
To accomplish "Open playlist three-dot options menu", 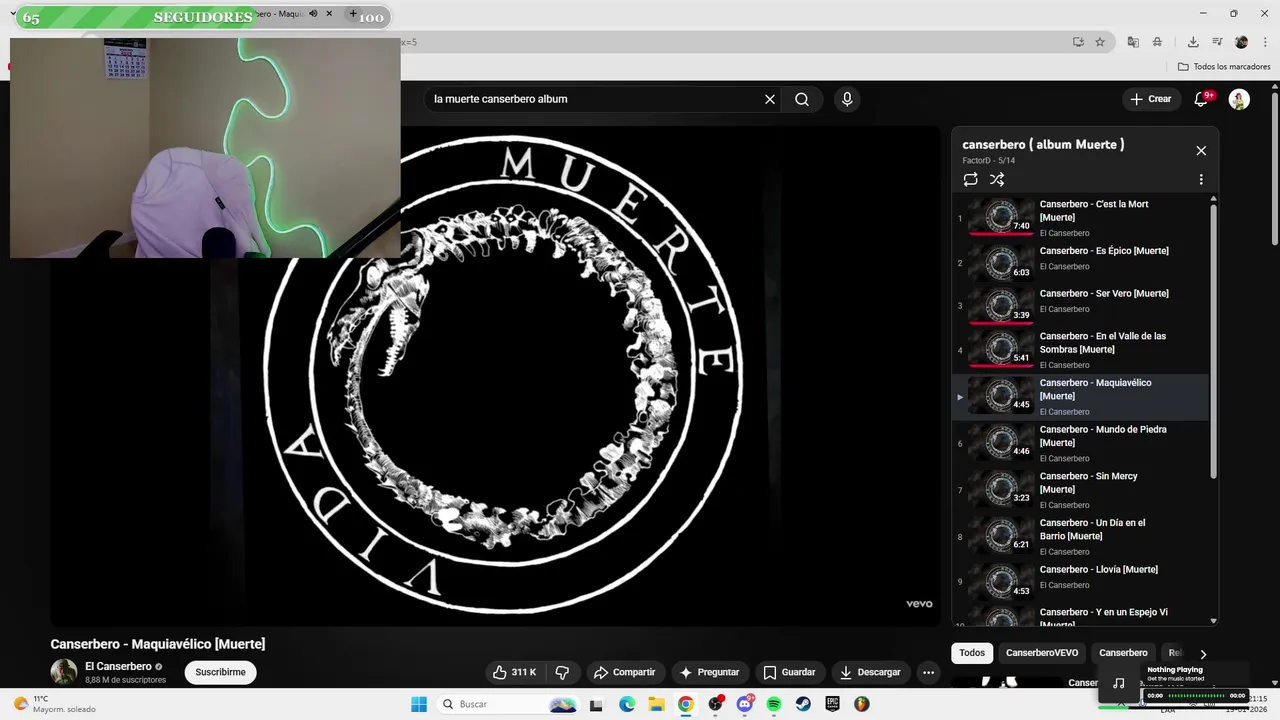I will point(1201,180).
